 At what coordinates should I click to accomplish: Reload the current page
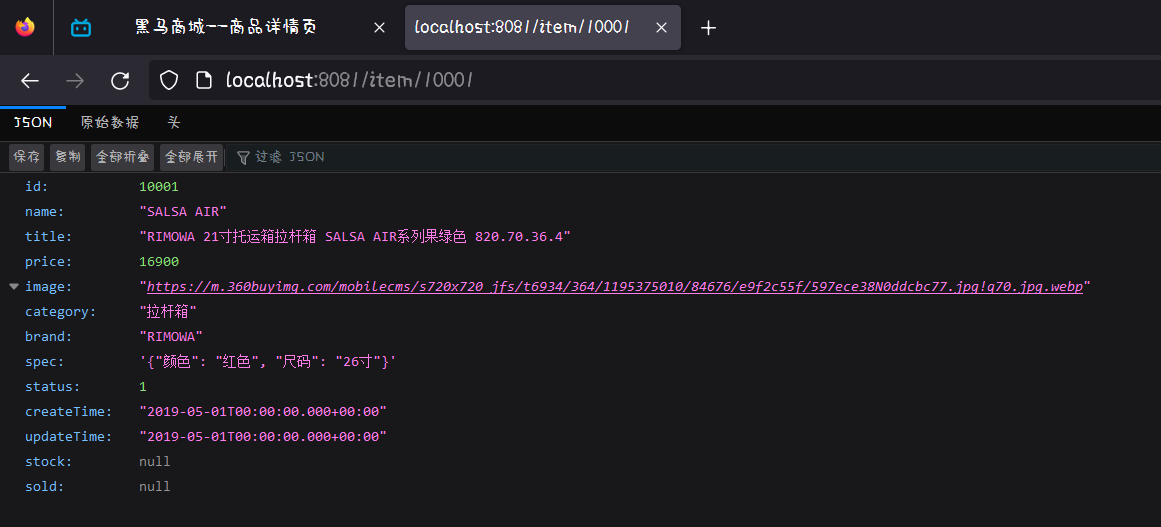120,81
